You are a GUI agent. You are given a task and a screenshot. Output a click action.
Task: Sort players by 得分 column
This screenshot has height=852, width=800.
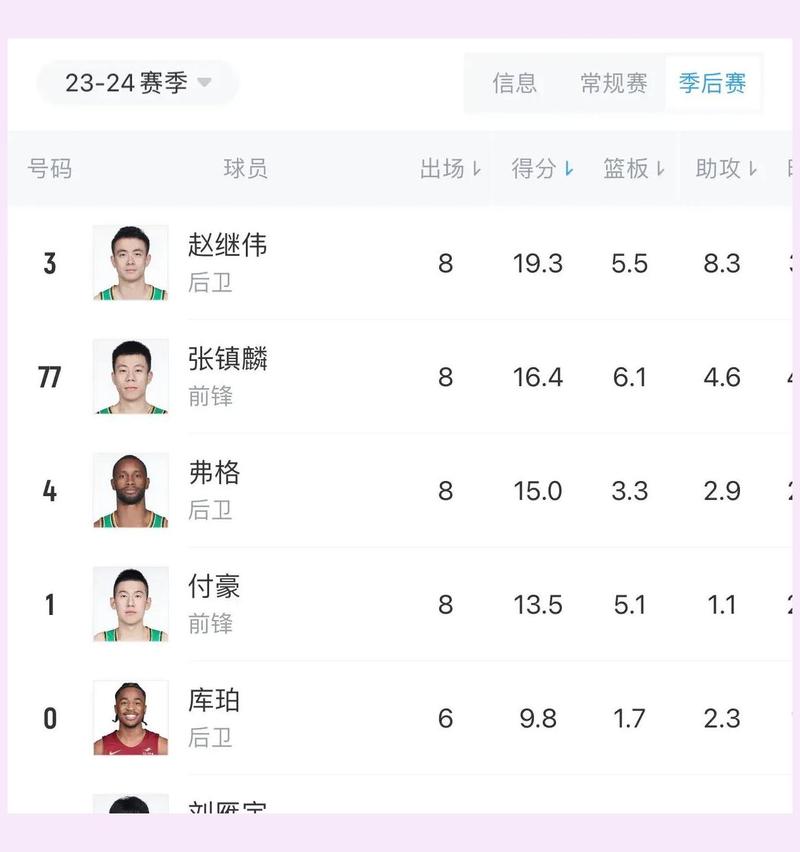click(x=532, y=168)
